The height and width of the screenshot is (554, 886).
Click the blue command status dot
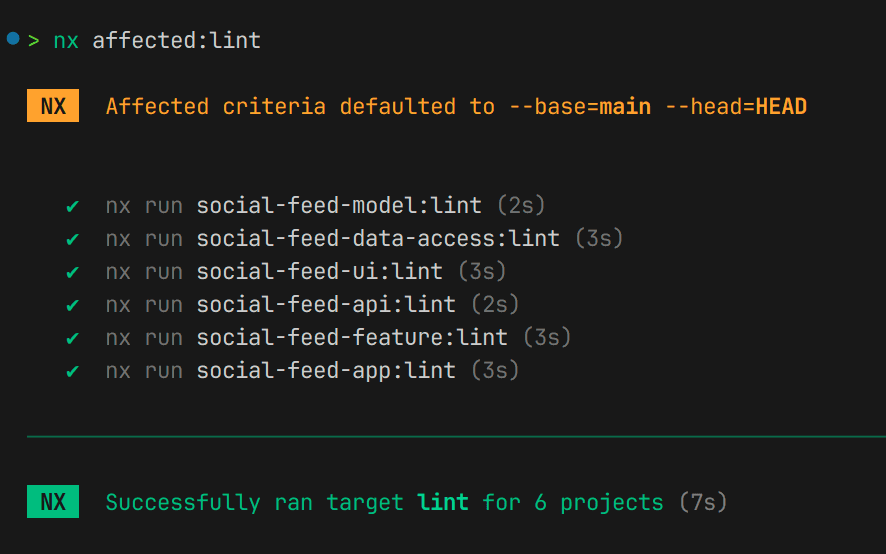point(13,39)
